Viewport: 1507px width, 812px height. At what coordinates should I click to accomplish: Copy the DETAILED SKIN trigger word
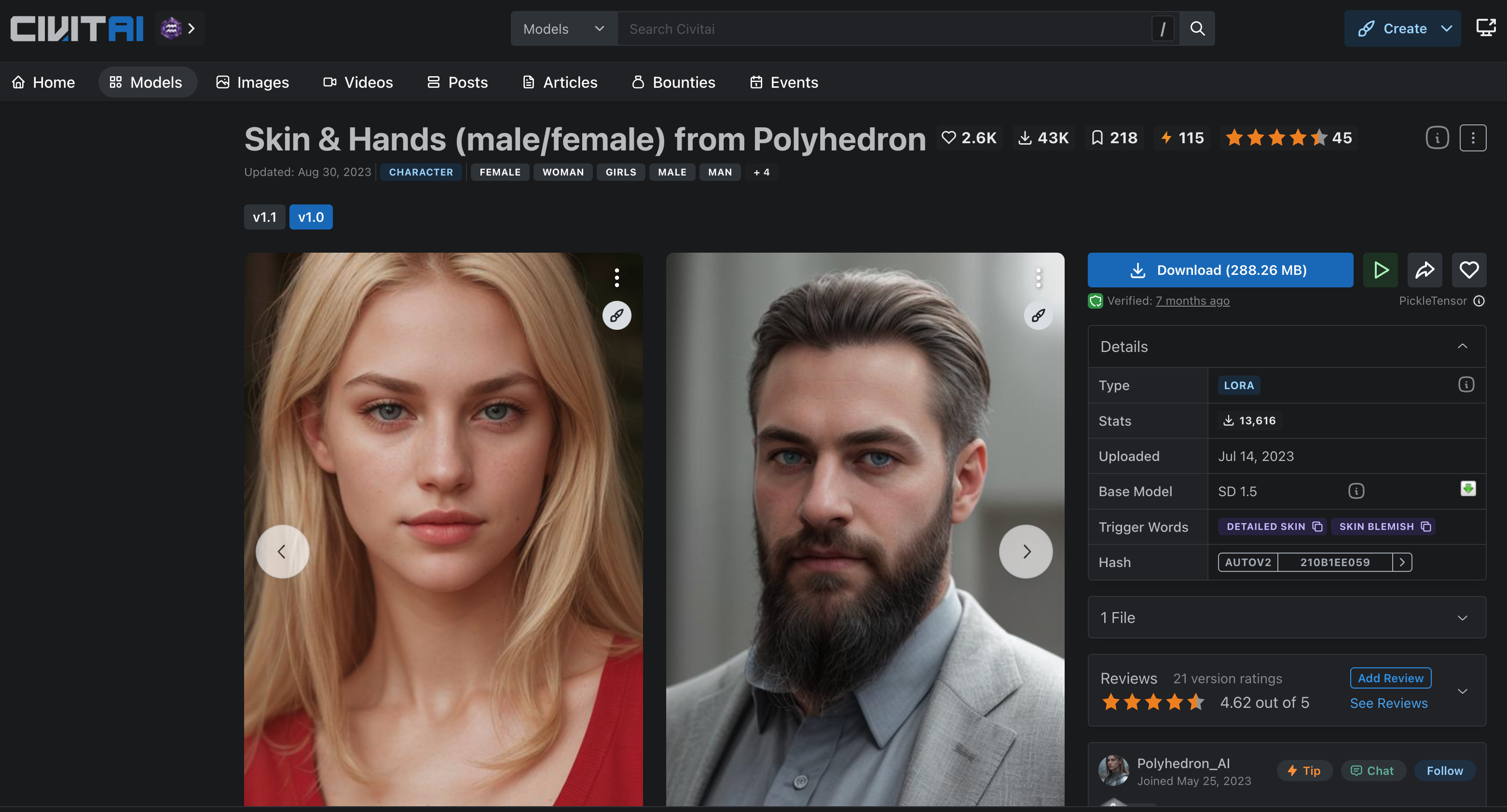(1317, 527)
